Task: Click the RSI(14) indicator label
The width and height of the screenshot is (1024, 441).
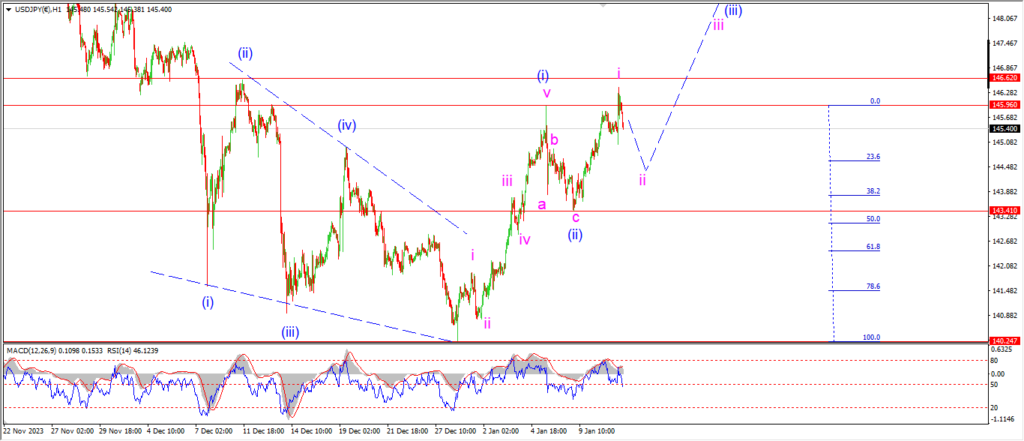Action: click(x=126, y=351)
